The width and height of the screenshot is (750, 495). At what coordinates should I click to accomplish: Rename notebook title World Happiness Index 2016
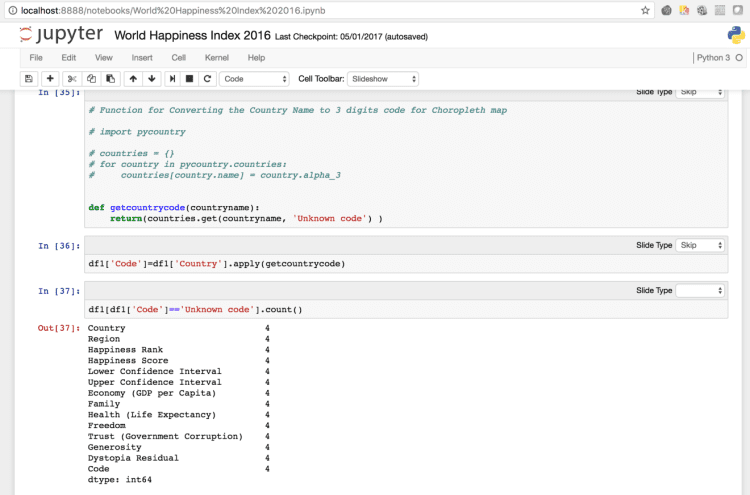point(192,35)
